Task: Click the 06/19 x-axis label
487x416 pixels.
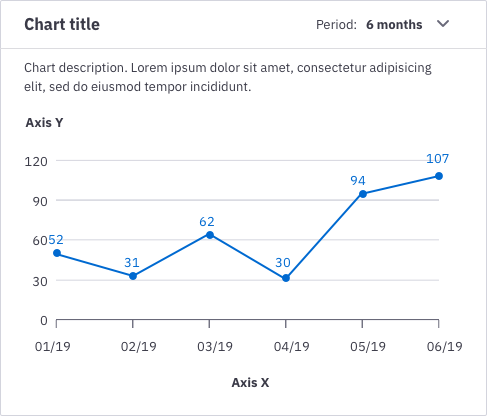Action: coord(445,347)
